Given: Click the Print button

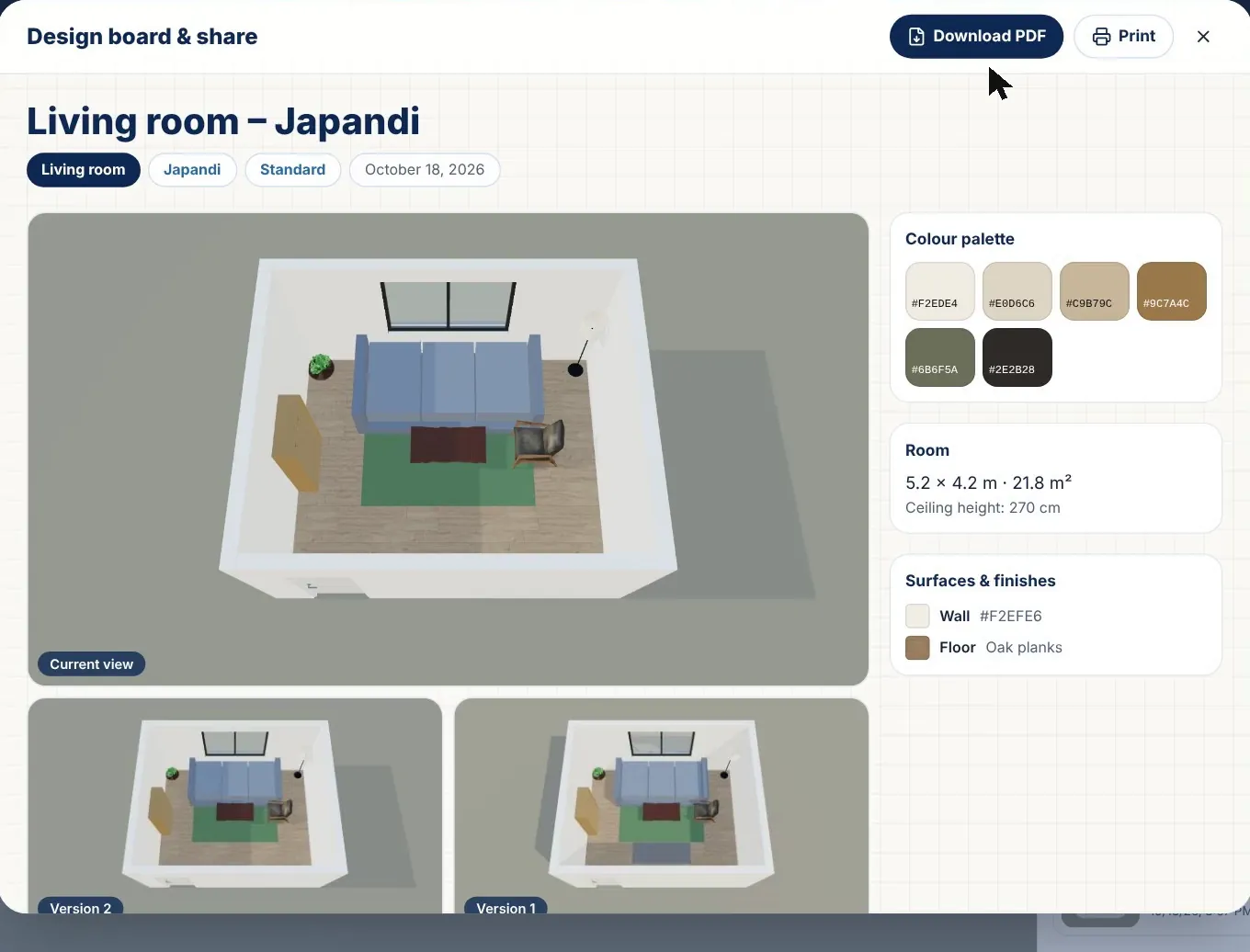Looking at the screenshot, I should coord(1123,37).
